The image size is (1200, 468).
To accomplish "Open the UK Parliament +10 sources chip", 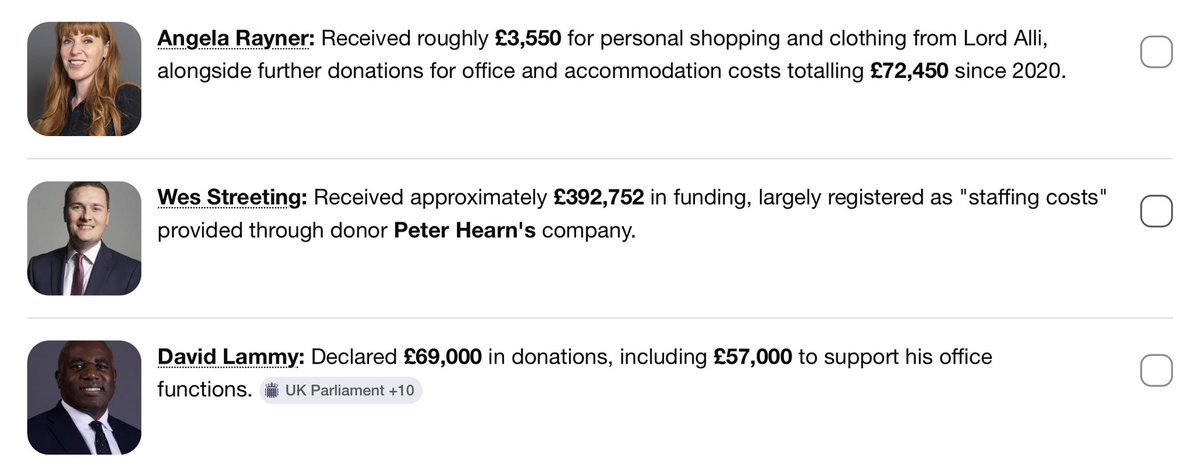I will pyautogui.click(x=341, y=391).
